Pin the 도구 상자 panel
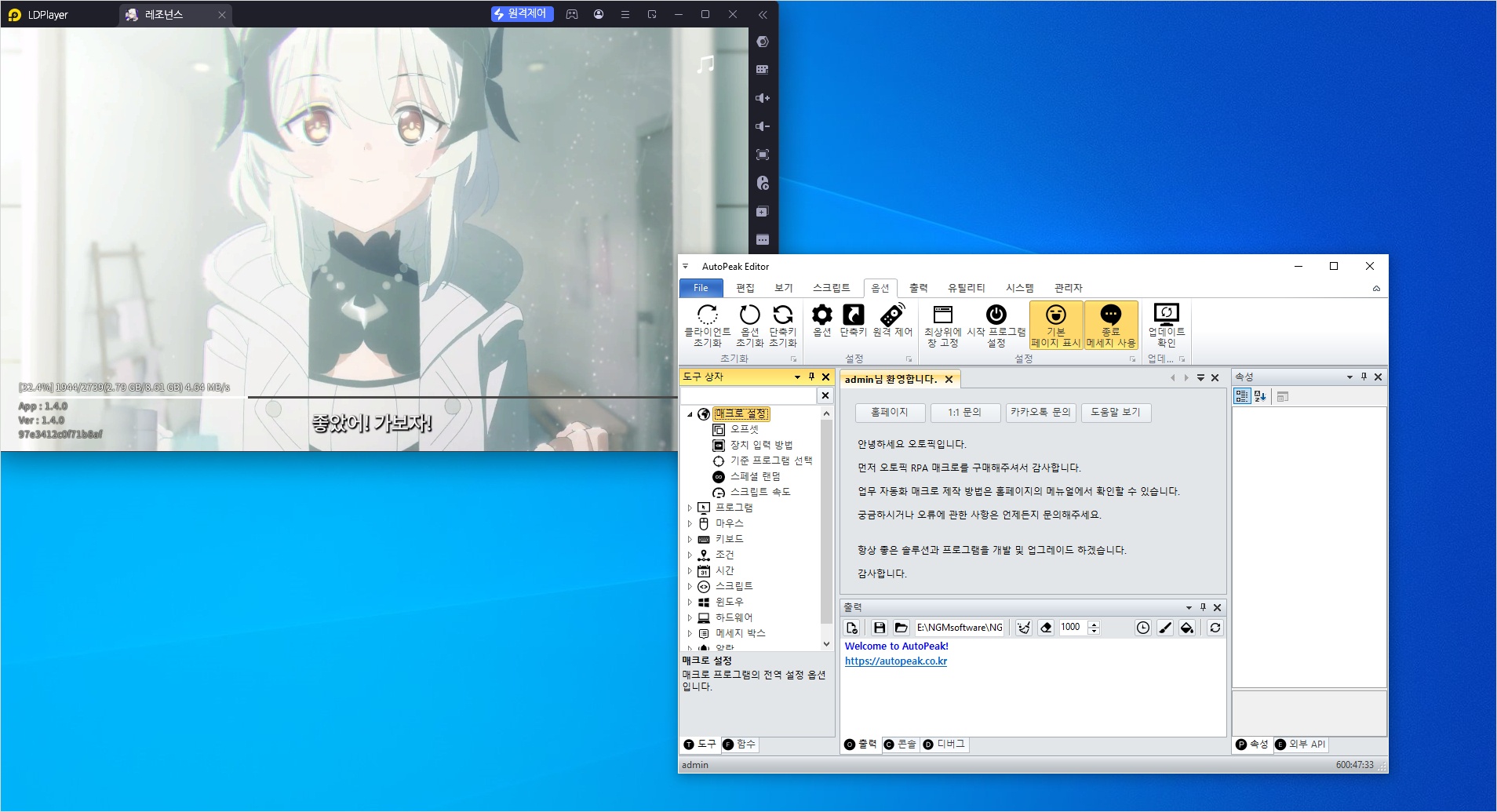The width and height of the screenshot is (1497, 812). [812, 377]
